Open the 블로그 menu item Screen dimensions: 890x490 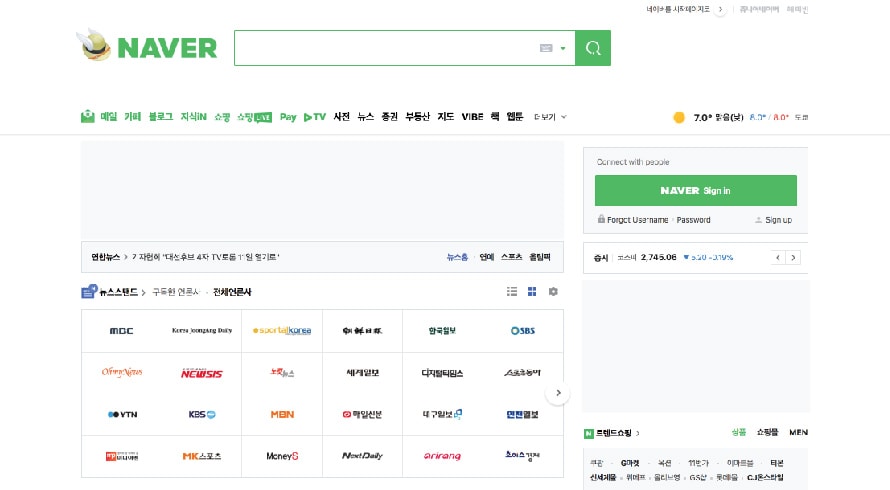tap(161, 116)
